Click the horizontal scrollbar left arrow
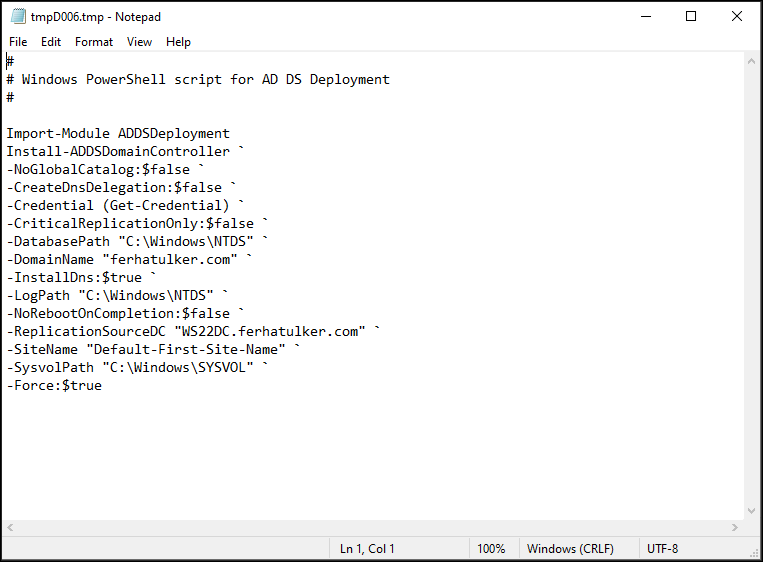 pos(10,527)
